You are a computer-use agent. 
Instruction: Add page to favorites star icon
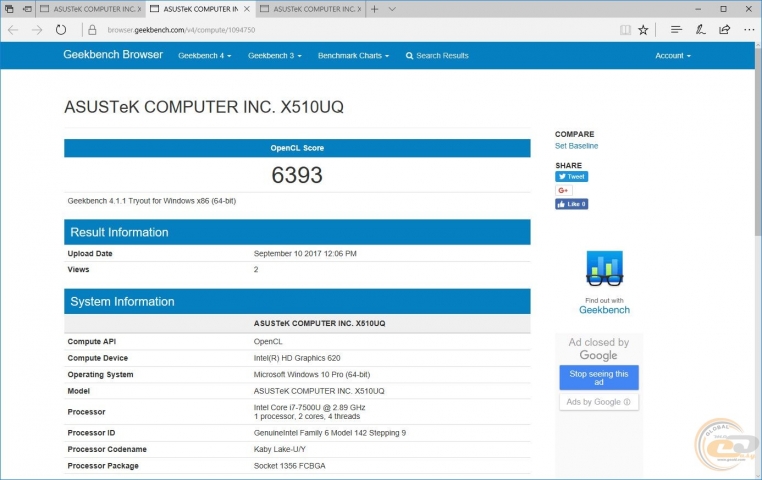643,30
